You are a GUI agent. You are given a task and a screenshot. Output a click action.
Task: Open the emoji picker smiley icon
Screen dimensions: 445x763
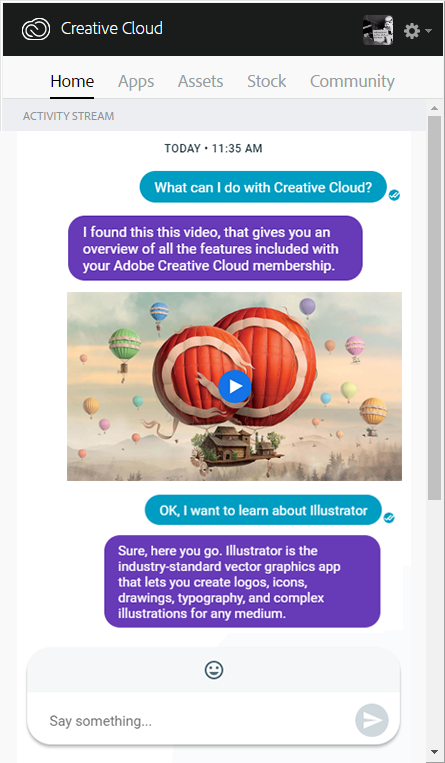[214, 670]
